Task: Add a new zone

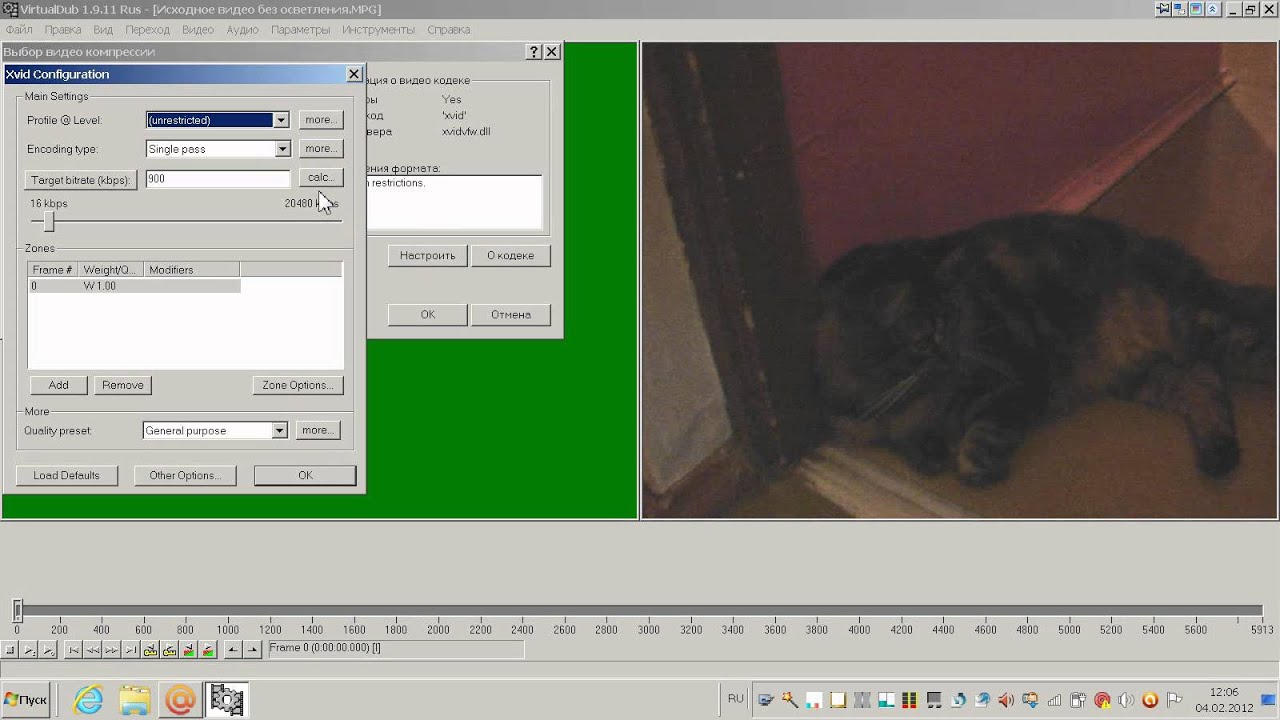Action: coord(58,385)
